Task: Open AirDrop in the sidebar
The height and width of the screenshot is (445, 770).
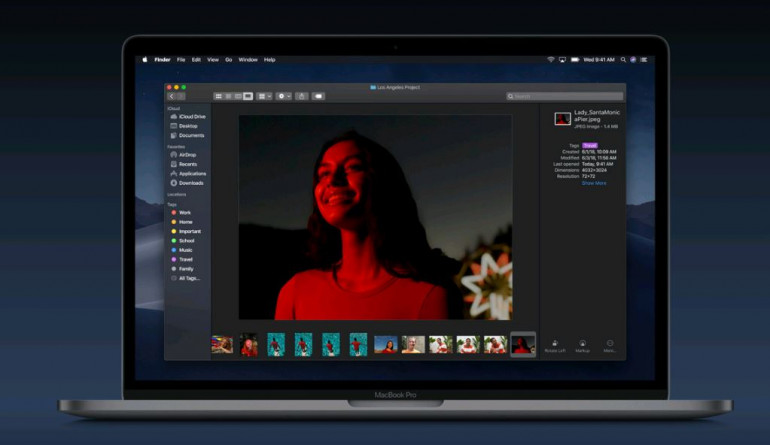Action: click(185, 155)
